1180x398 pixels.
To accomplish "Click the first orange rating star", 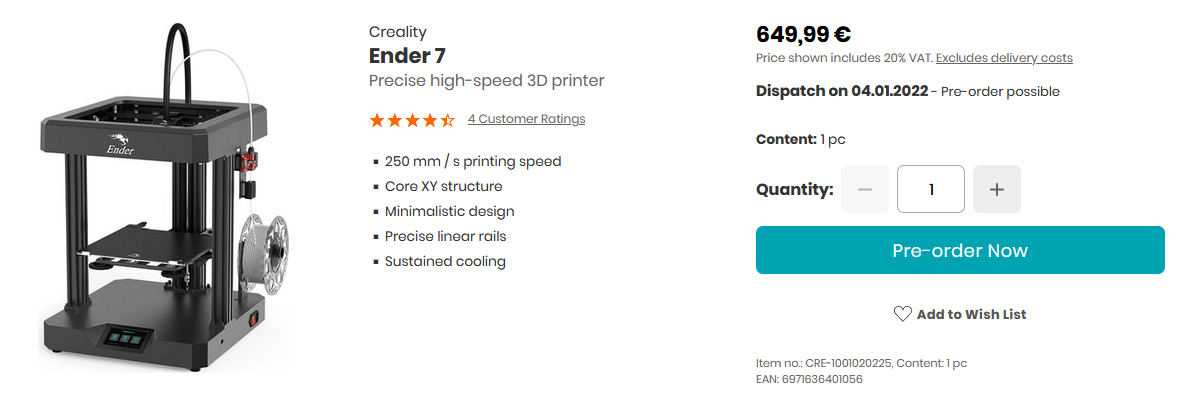I will (x=376, y=120).
